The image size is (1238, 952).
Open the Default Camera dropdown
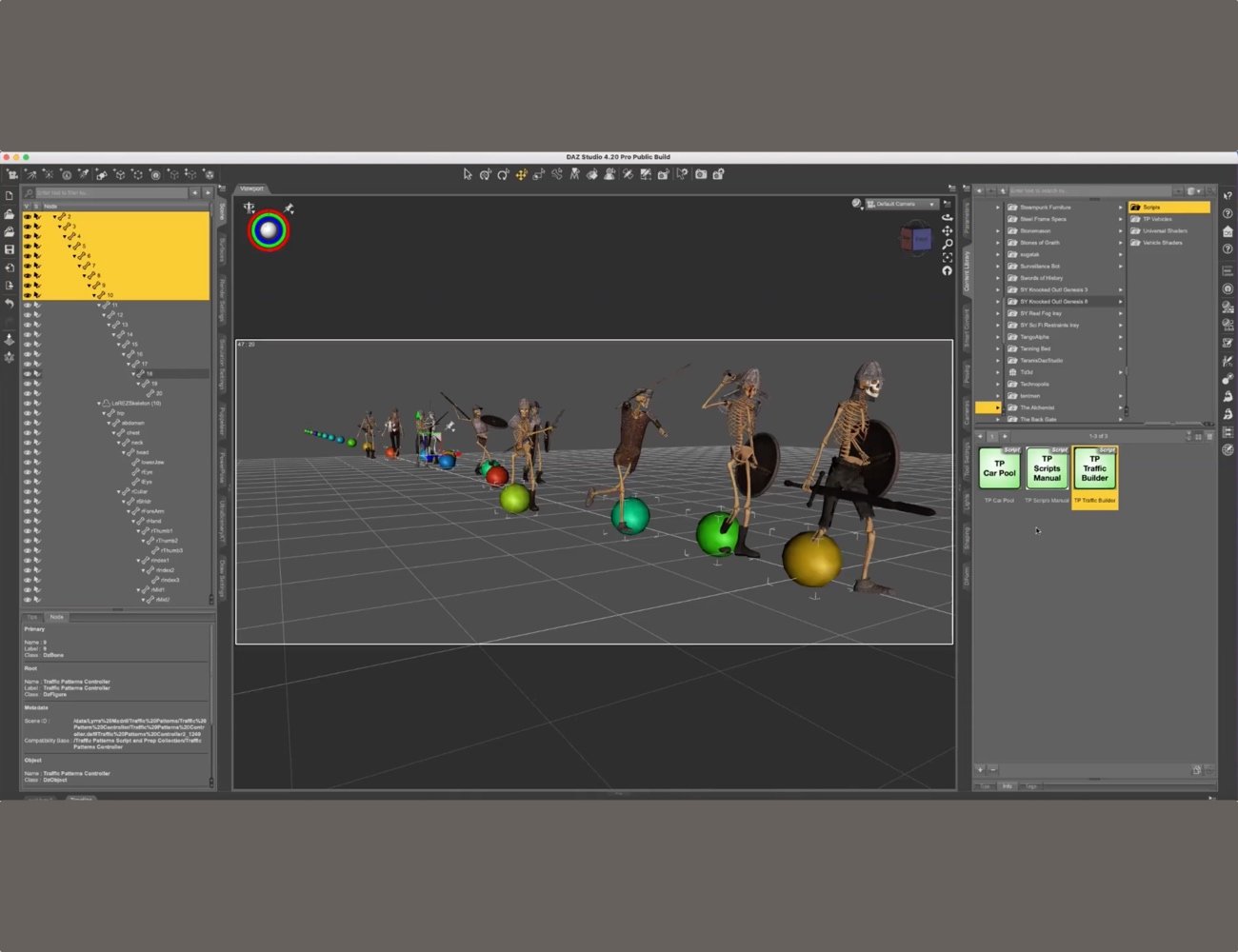(x=901, y=204)
